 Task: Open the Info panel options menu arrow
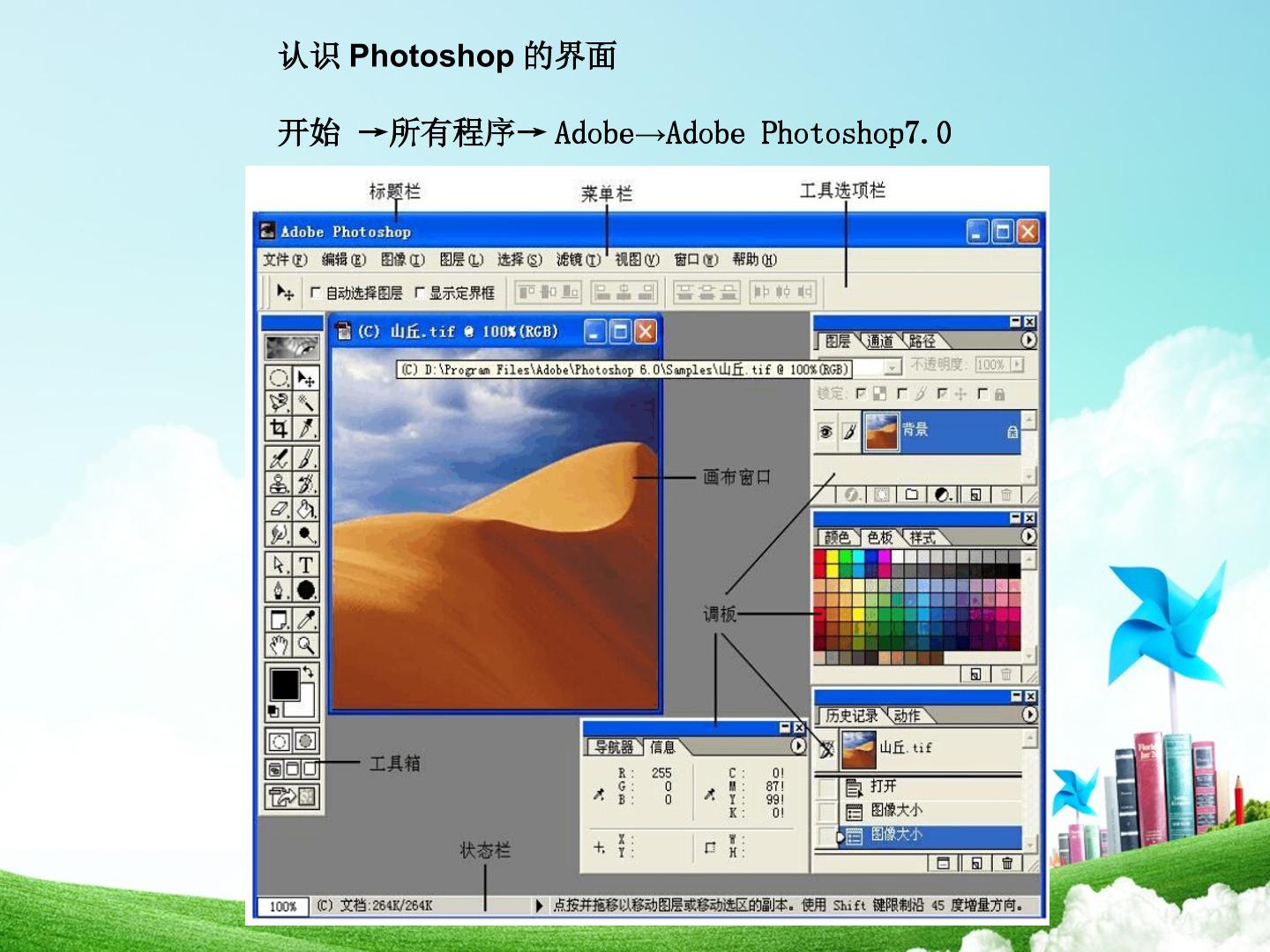(x=798, y=746)
